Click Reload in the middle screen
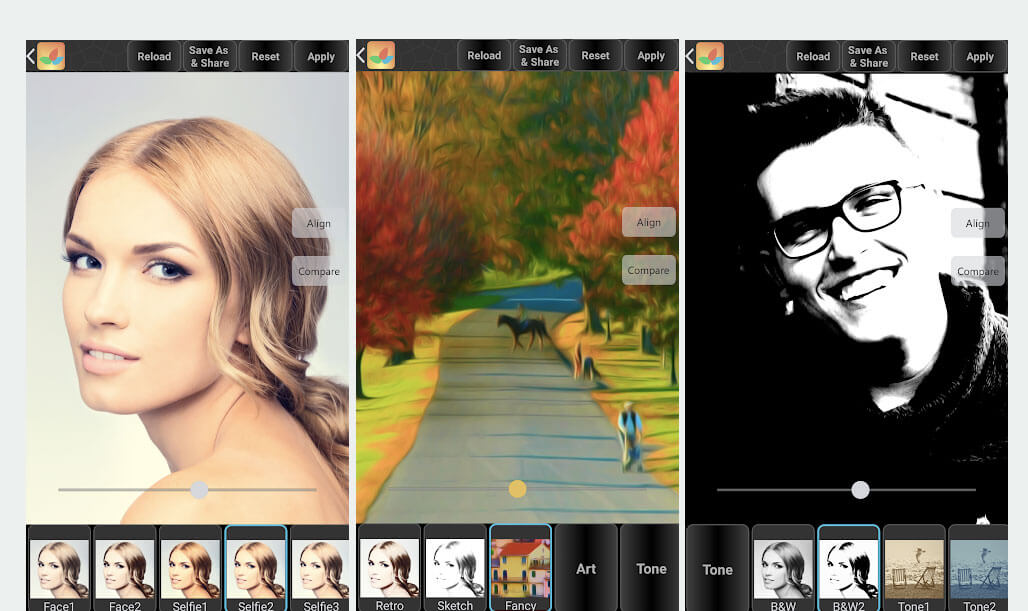1028x611 pixels. pos(484,56)
